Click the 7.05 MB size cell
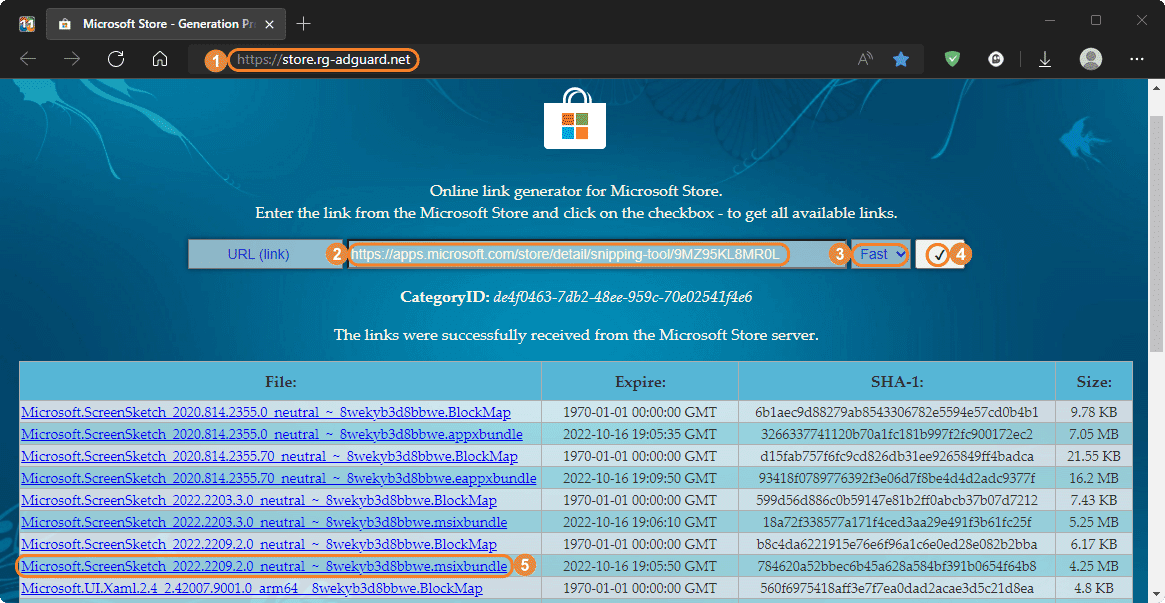 (1094, 434)
